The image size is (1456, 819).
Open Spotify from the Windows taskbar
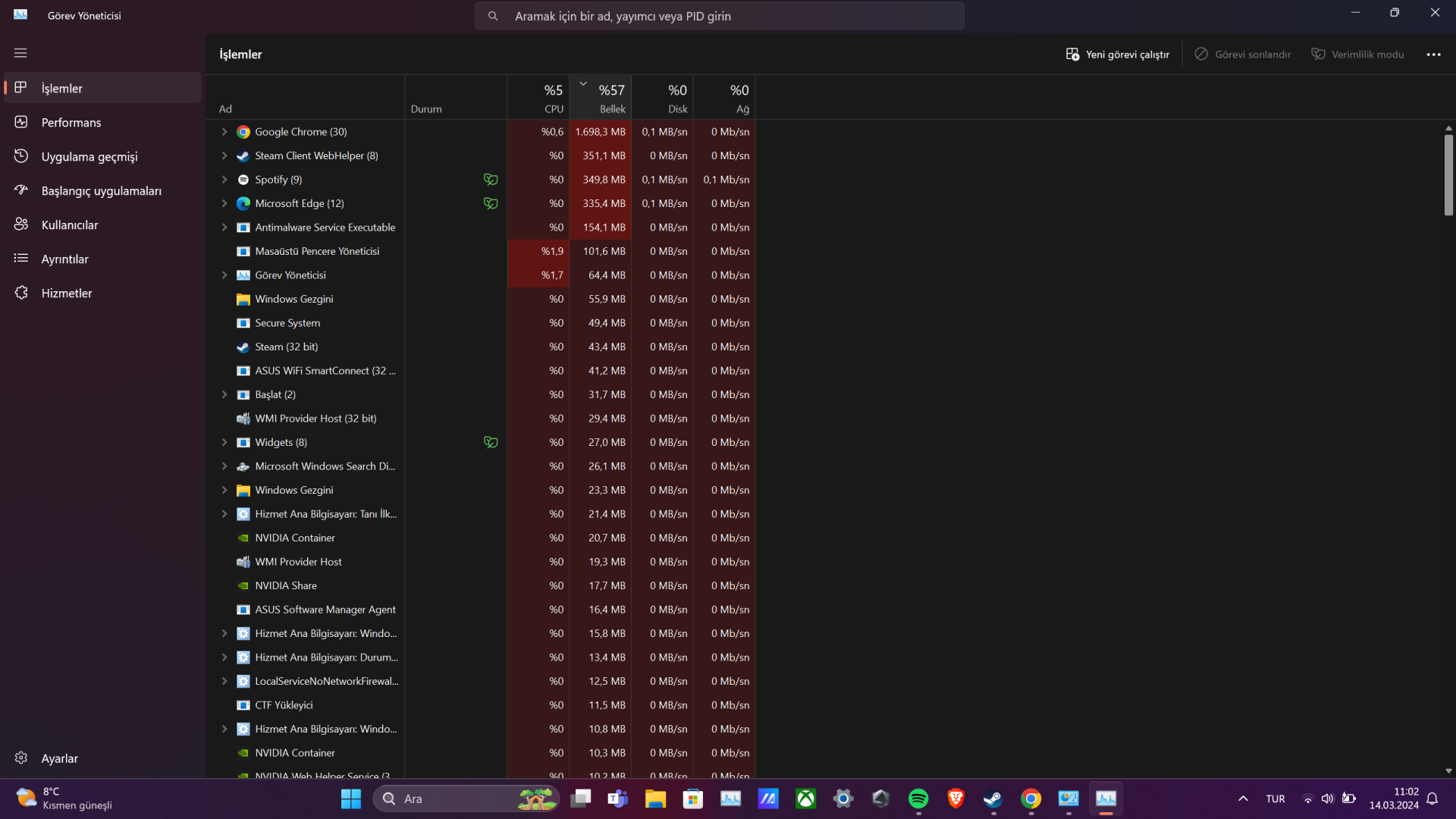918,799
